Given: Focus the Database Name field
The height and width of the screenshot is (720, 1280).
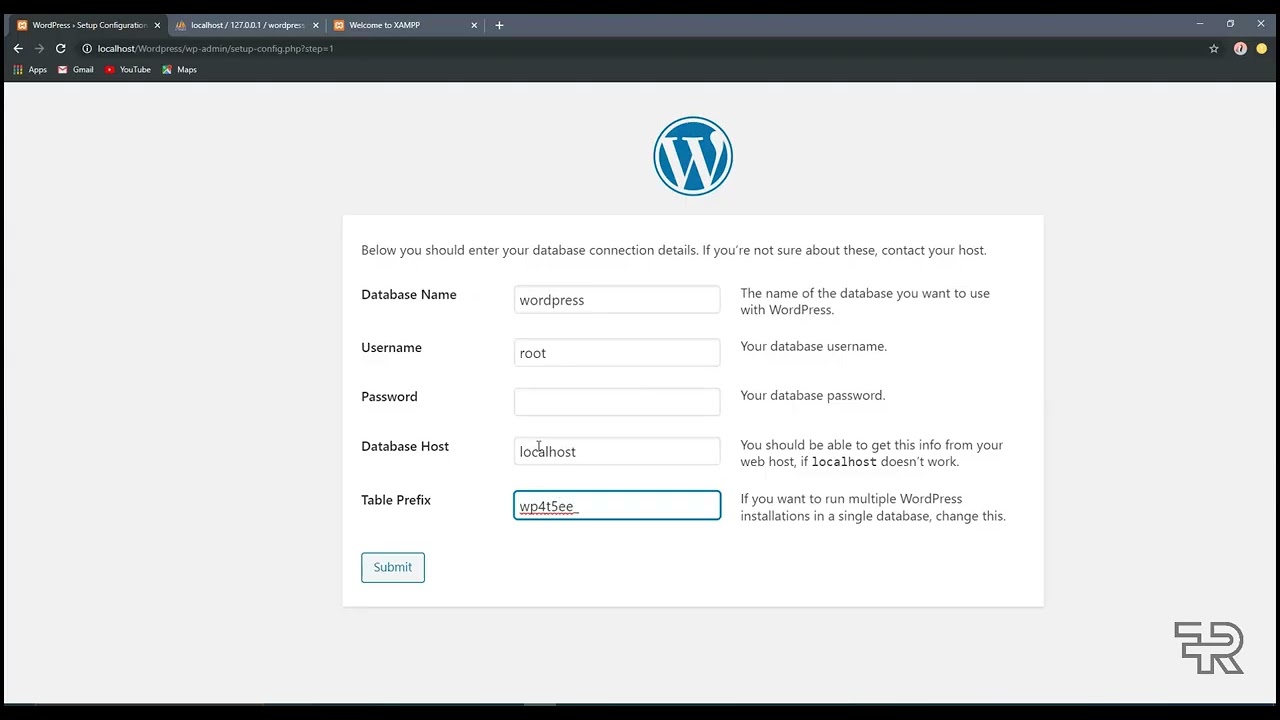Looking at the screenshot, I should 617,300.
